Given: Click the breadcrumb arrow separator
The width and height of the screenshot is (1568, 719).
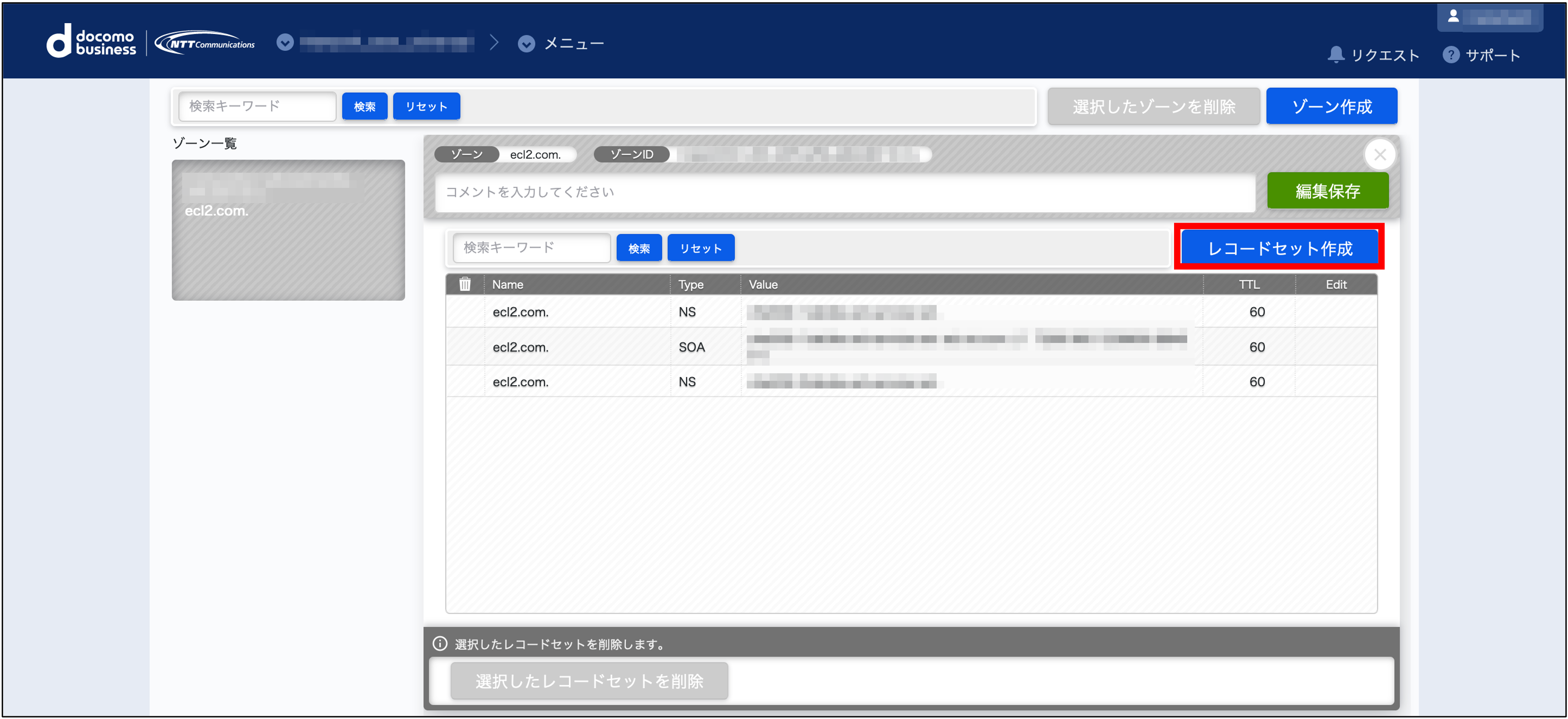Looking at the screenshot, I should tap(494, 43).
